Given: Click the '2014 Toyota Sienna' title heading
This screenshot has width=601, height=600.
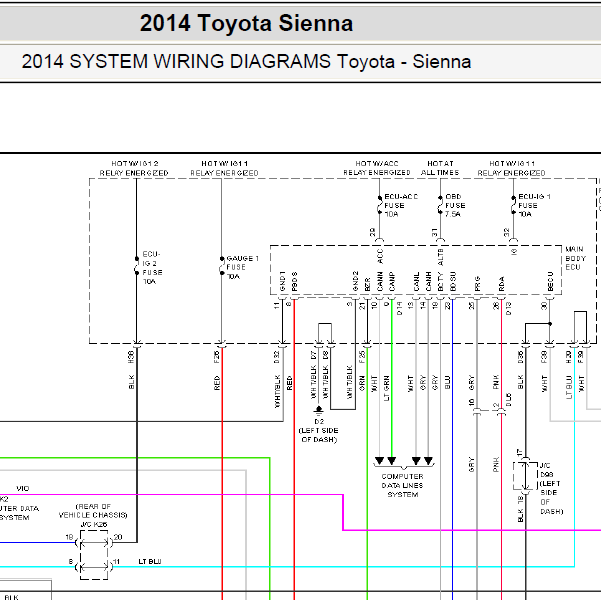Looking at the screenshot, I should click(246, 23).
